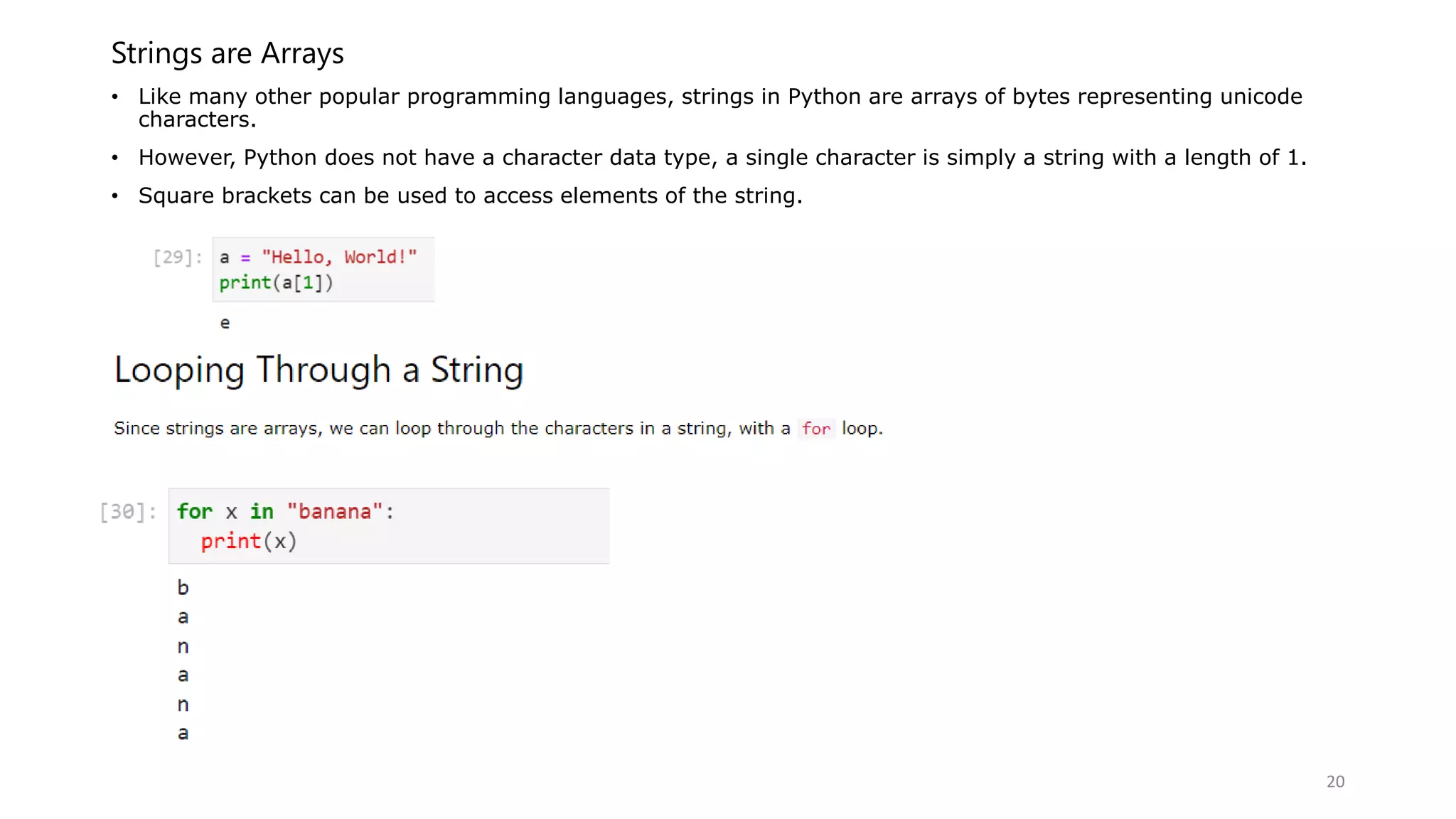
Task: Click the code line a = "Hello, World!"
Action: [318, 257]
